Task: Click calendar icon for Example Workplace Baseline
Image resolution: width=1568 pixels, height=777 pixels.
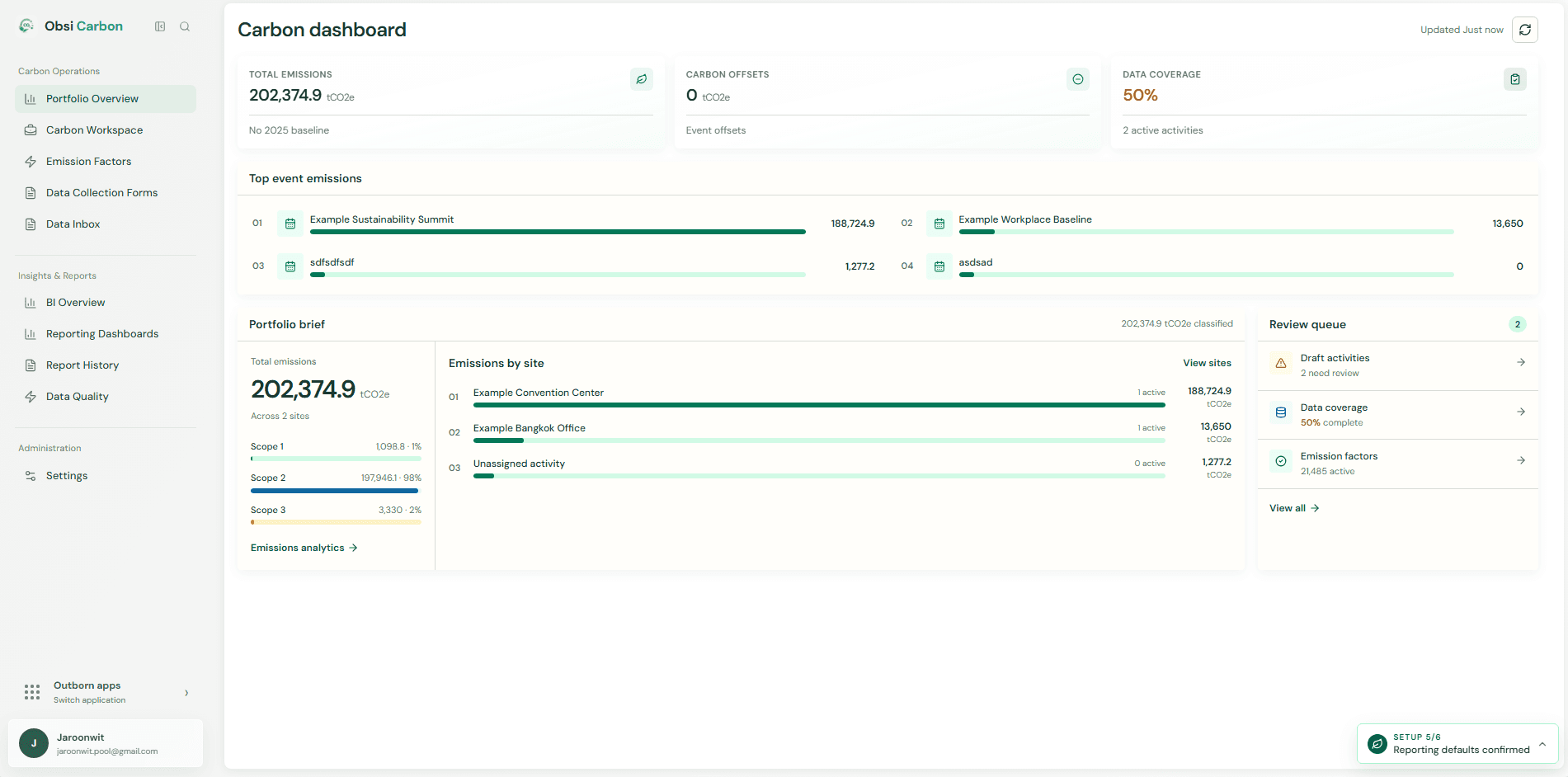Action: click(x=939, y=224)
